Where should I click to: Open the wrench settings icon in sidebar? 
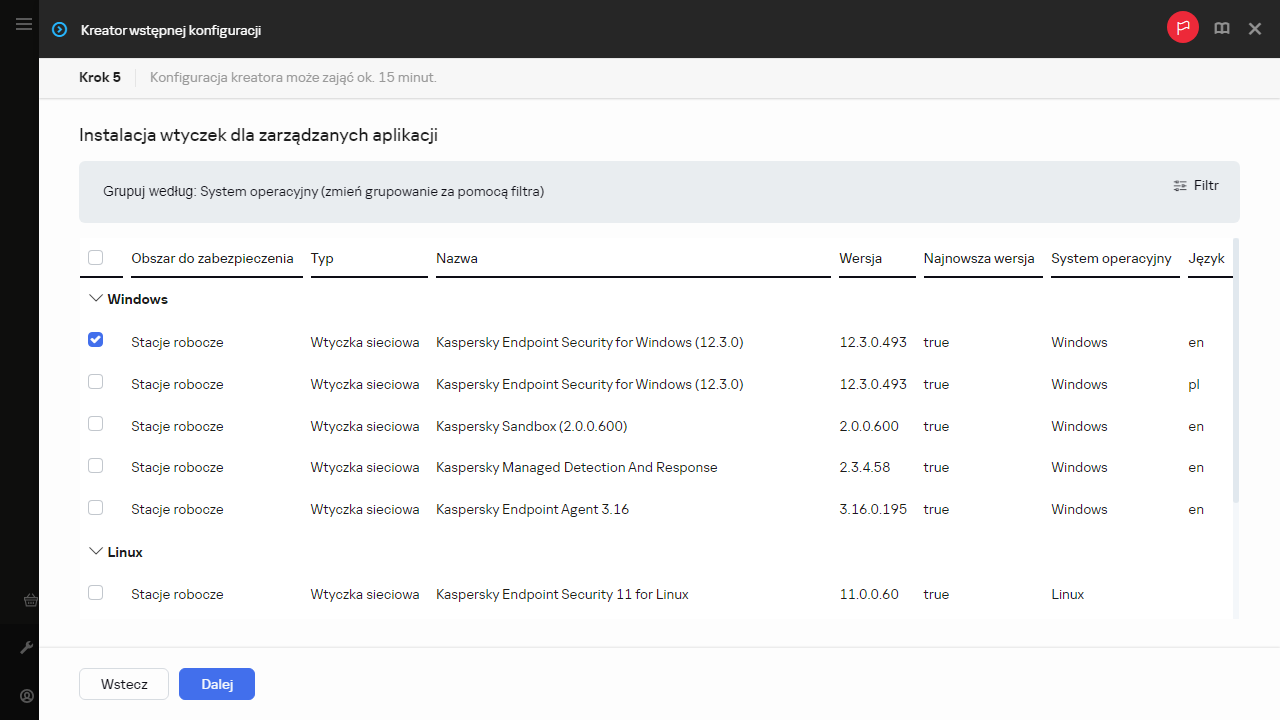(27, 648)
